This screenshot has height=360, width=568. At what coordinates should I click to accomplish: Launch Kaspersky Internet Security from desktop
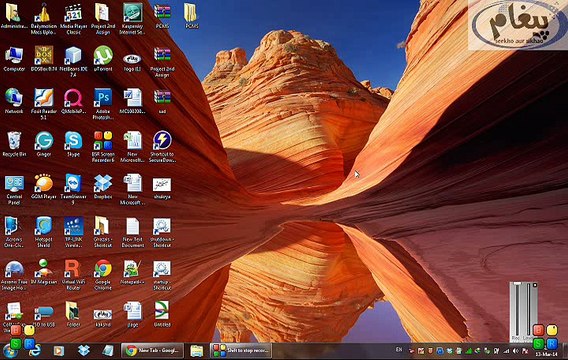click(133, 18)
